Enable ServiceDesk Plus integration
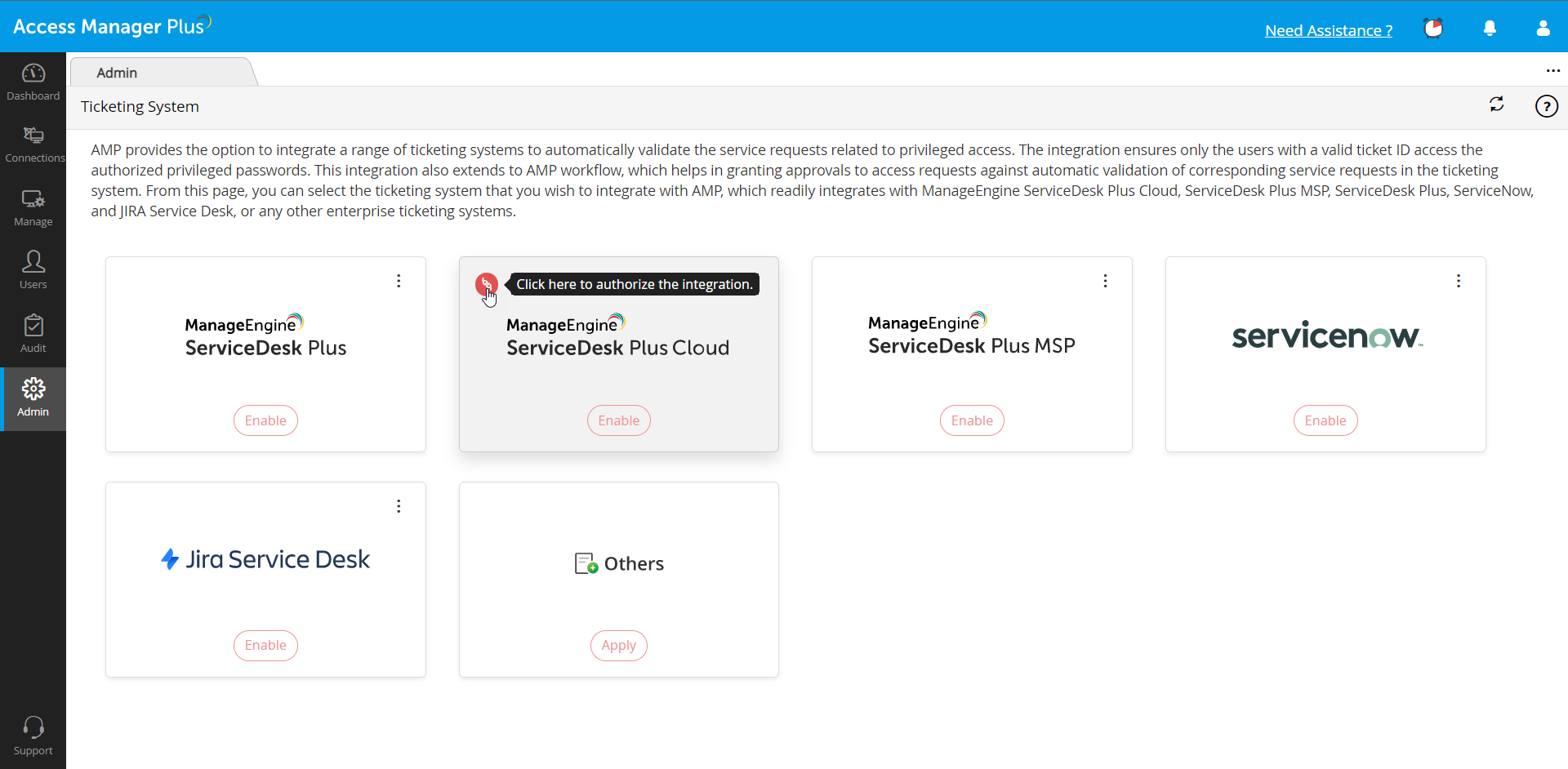Image resolution: width=1568 pixels, height=769 pixels. (265, 420)
